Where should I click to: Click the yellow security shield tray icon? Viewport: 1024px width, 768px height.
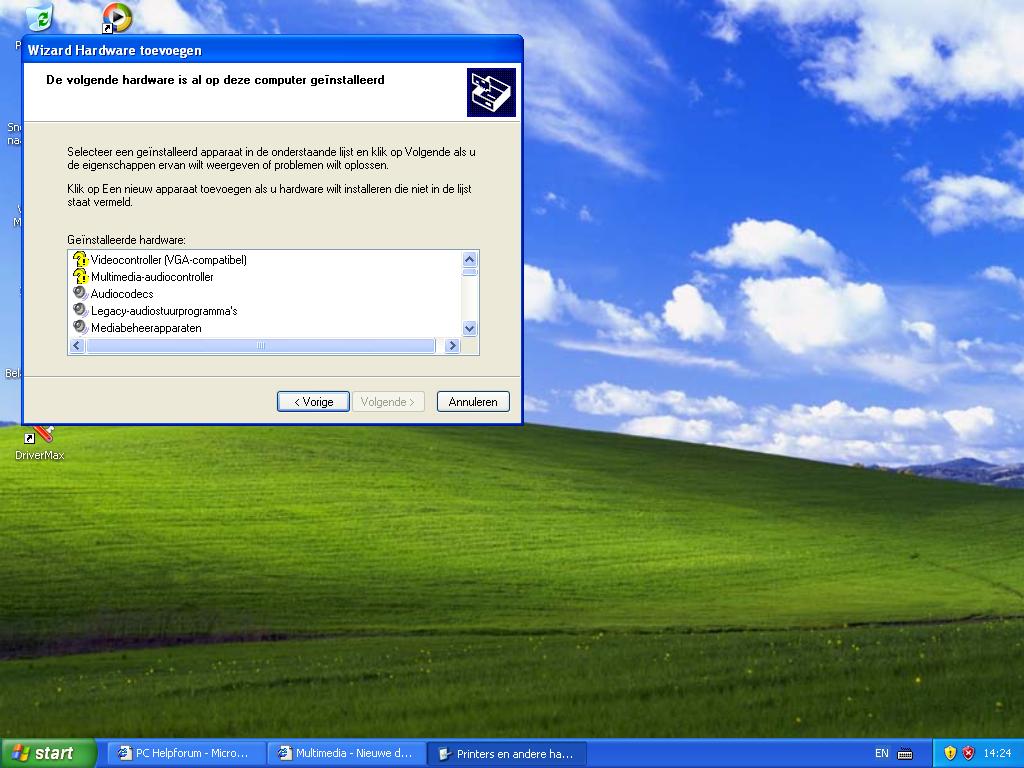[950, 754]
